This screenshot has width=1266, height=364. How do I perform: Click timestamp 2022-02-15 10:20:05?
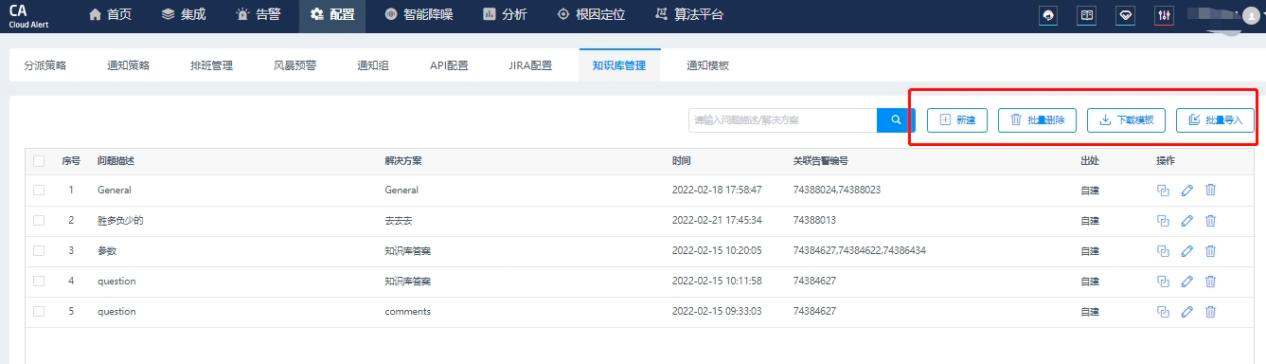coord(717,251)
